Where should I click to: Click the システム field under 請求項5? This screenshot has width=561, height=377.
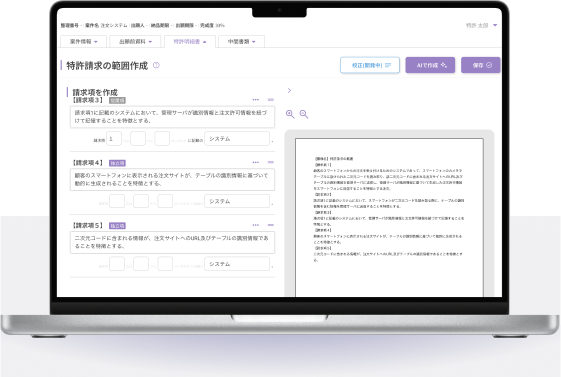tap(237, 264)
